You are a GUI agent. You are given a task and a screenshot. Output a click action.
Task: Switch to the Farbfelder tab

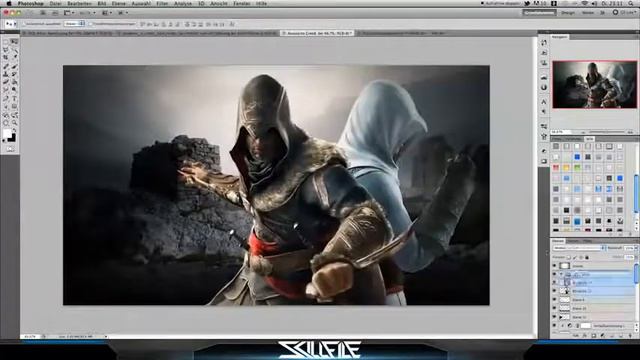tap(573, 139)
